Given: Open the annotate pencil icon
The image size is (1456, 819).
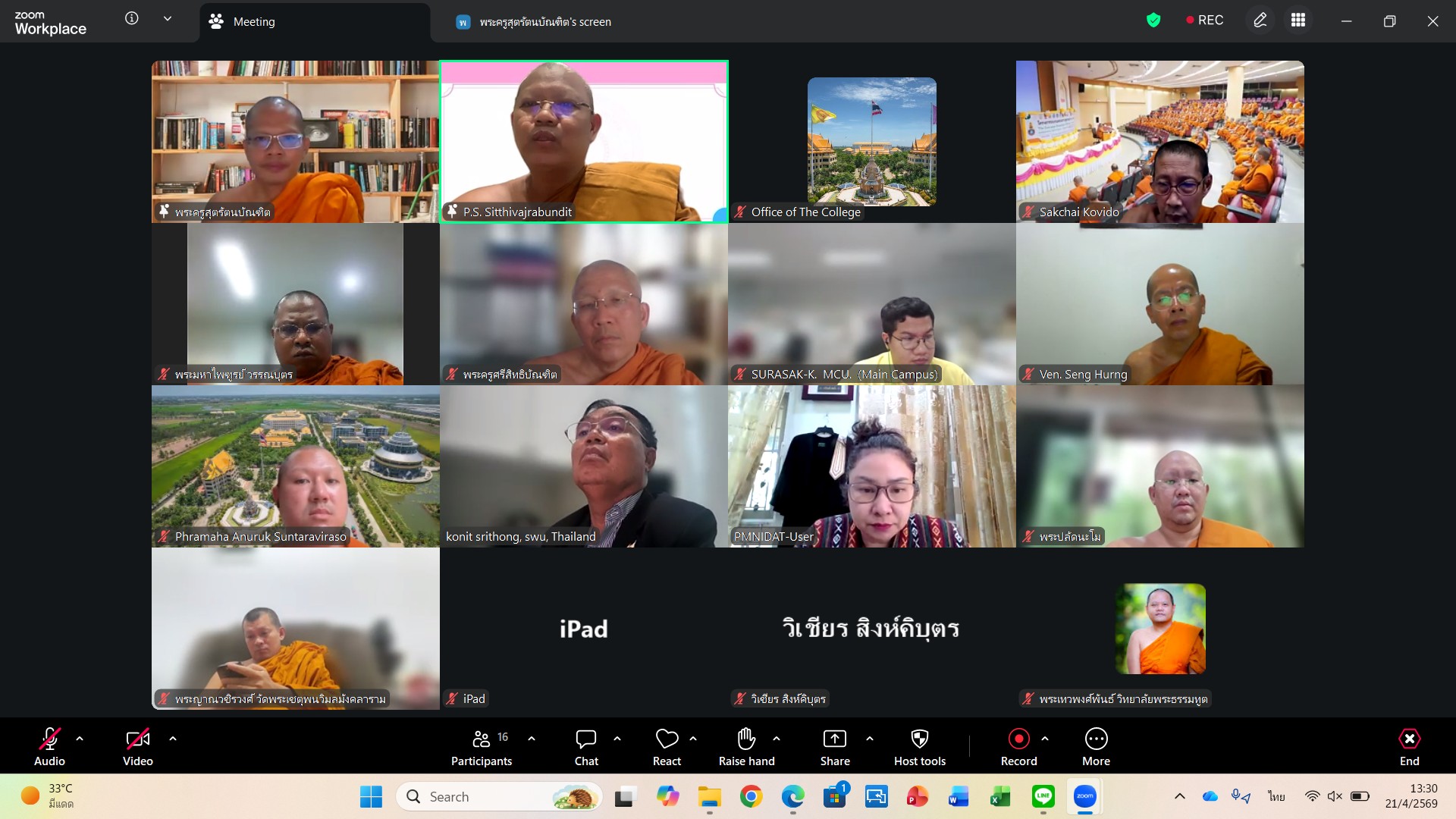Looking at the screenshot, I should click(1260, 20).
